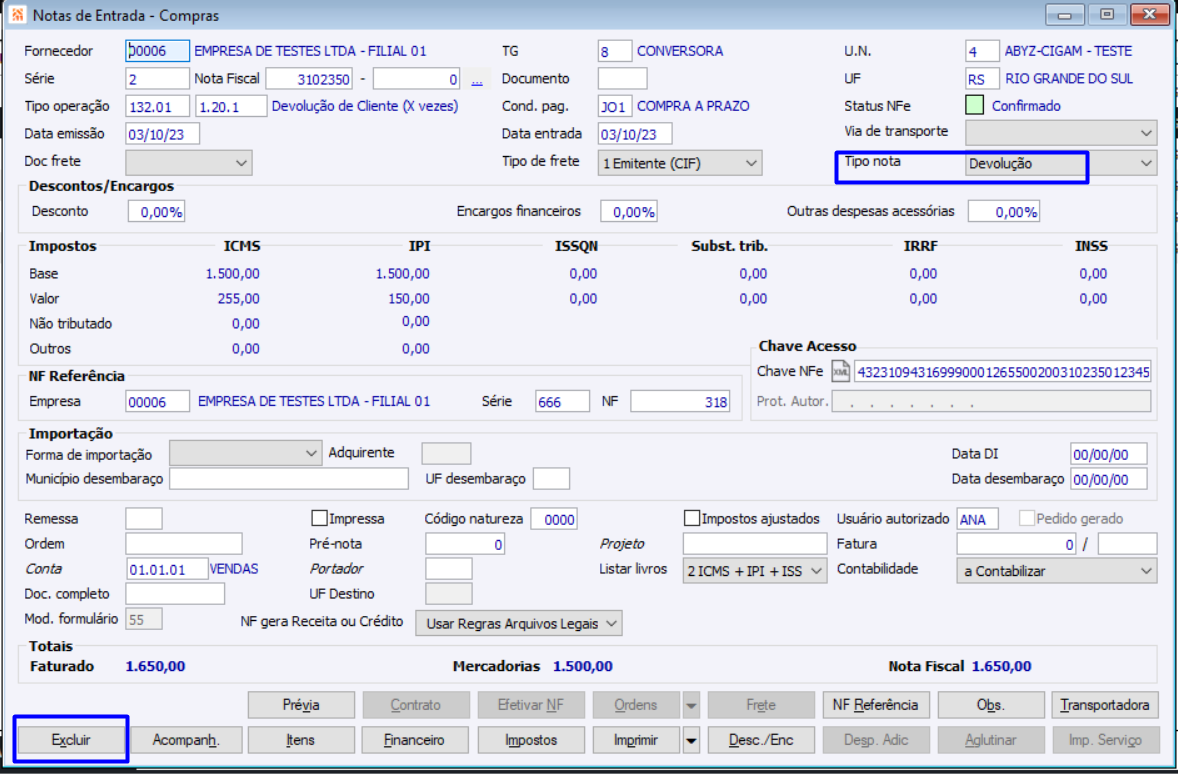Open the Transportadora button

[x=1105, y=705]
